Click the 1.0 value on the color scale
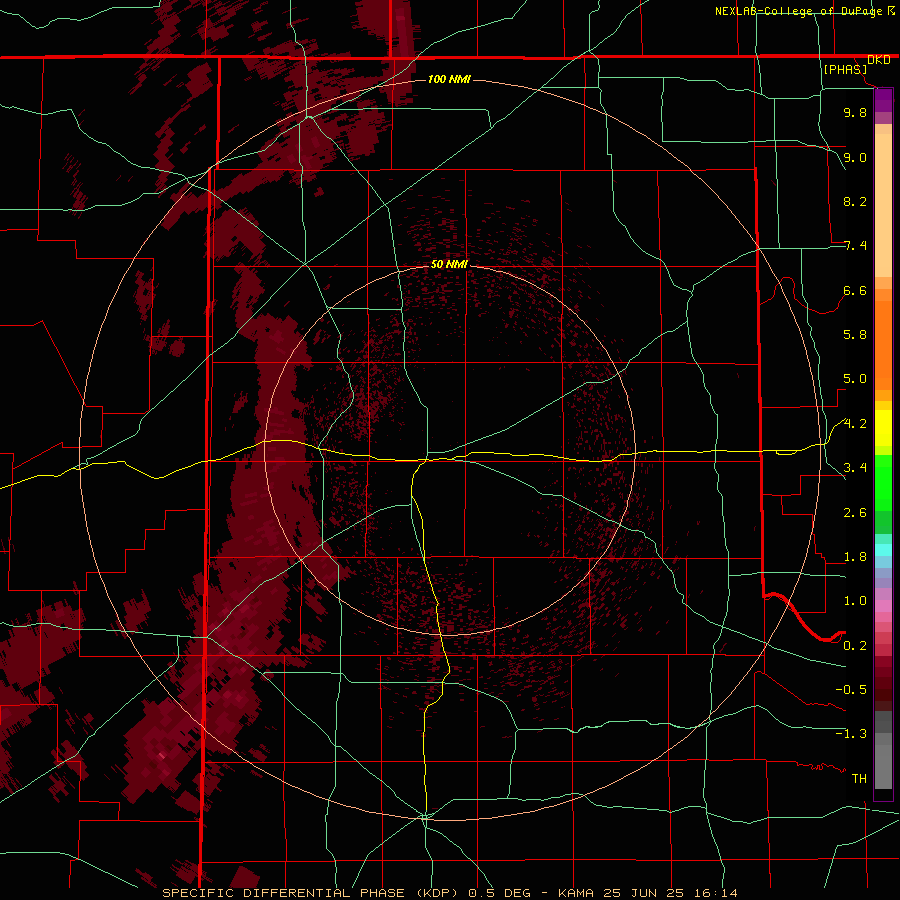Screen dimensions: 900x900 pos(855,601)
